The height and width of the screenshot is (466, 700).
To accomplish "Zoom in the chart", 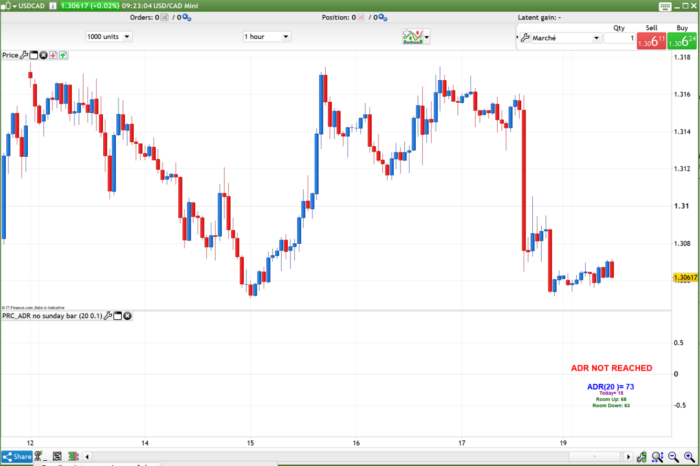I will tap(689, 457).
